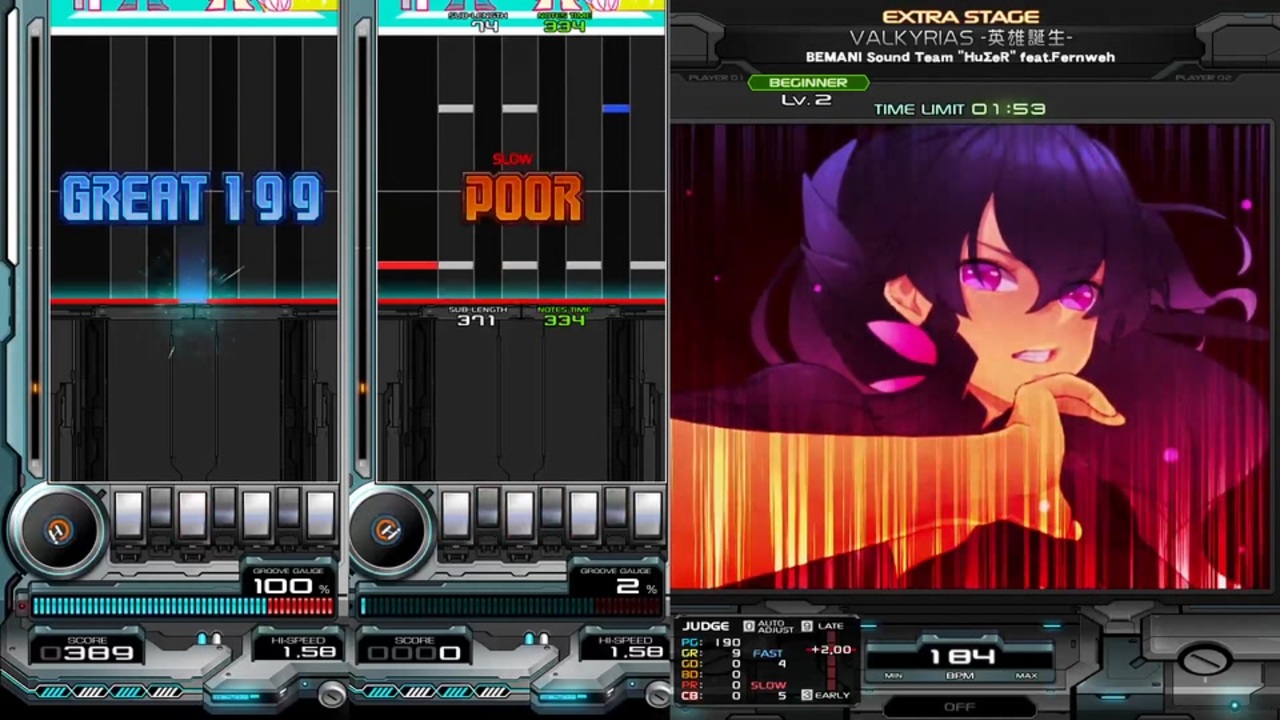
Task: Click the PG: 190 row in the JUDGE panel
Action: pyautogui.click(x=711, y=643)
